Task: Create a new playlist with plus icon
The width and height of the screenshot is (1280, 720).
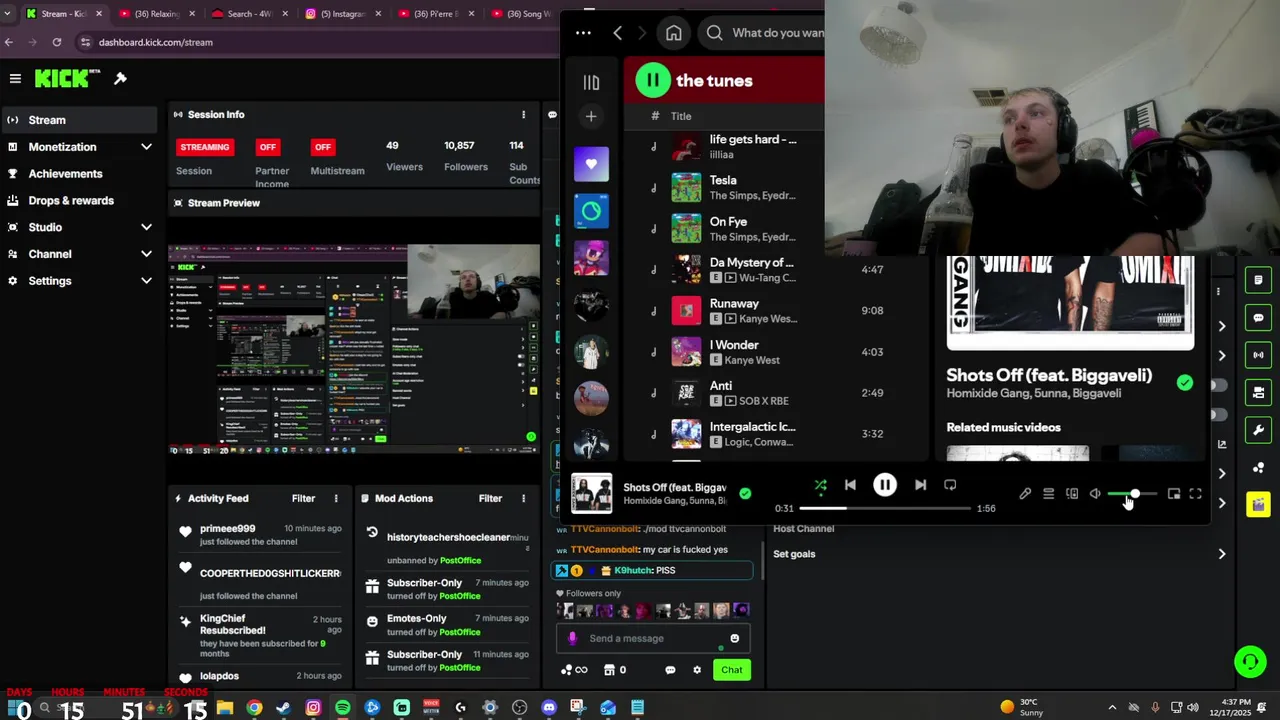Action: coord(591,116)
